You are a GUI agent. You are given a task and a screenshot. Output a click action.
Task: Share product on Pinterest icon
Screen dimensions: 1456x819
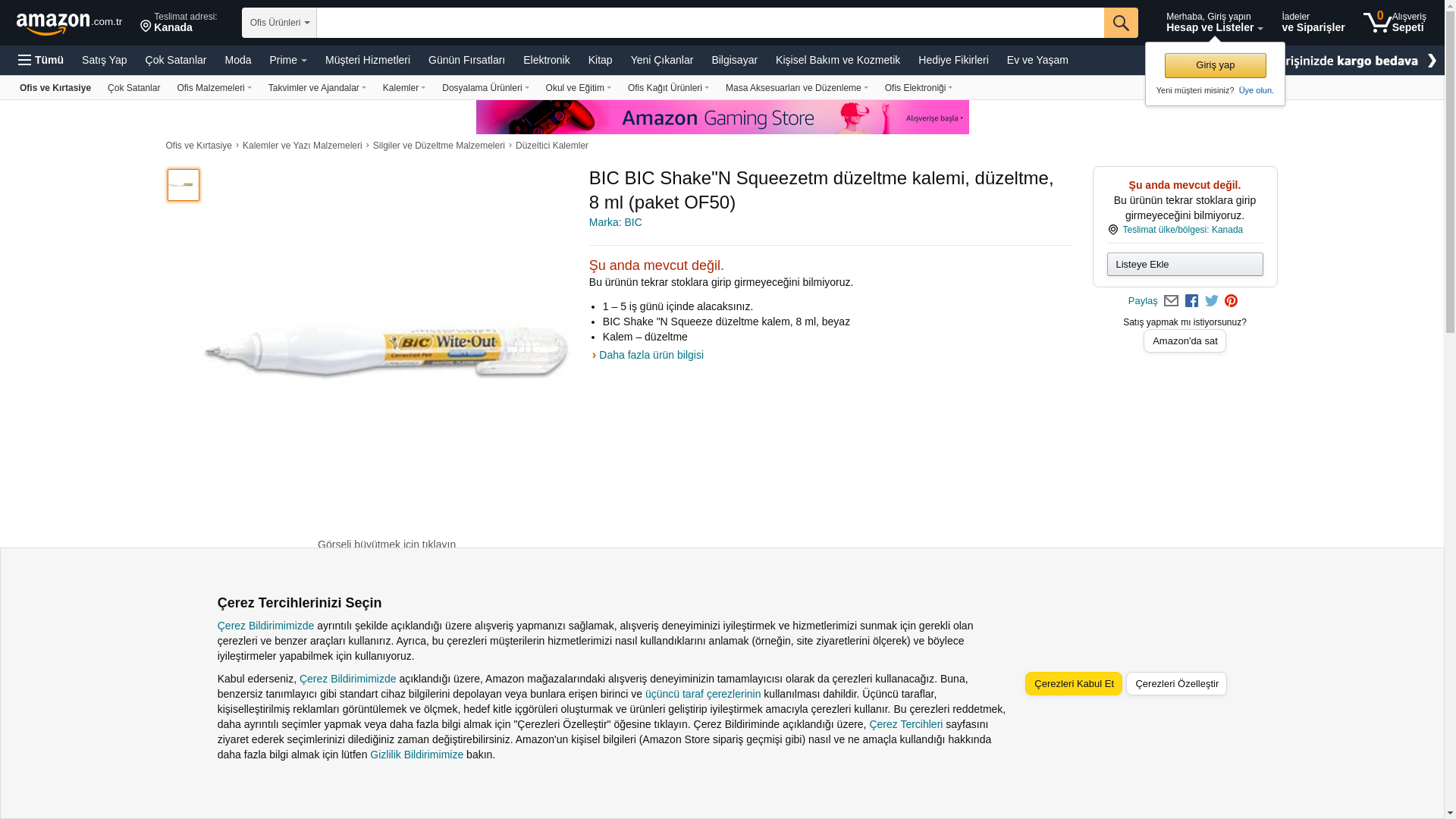click(x=1232, y=301)
